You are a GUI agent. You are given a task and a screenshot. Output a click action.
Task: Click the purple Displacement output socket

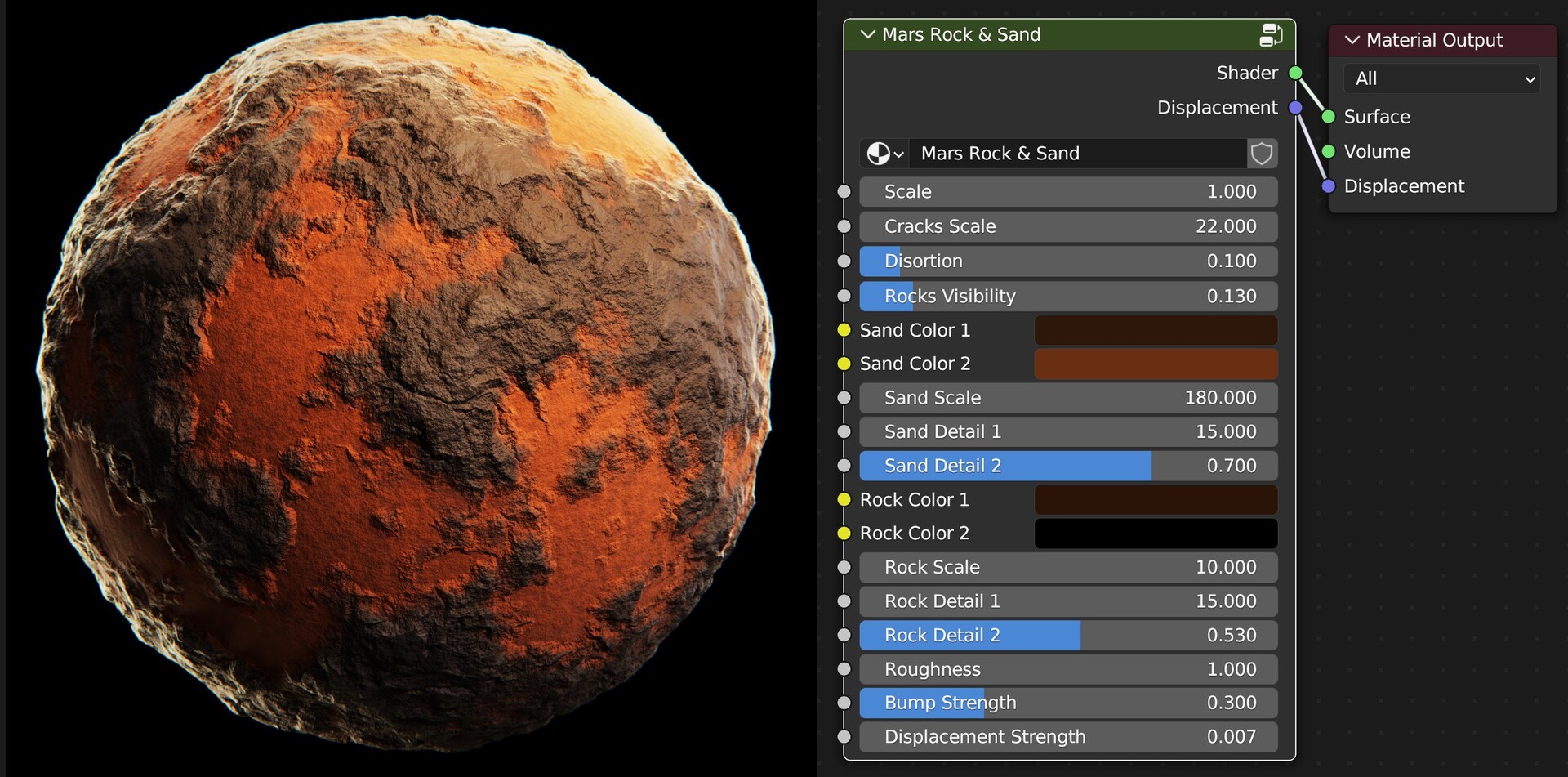[1294, 107]
